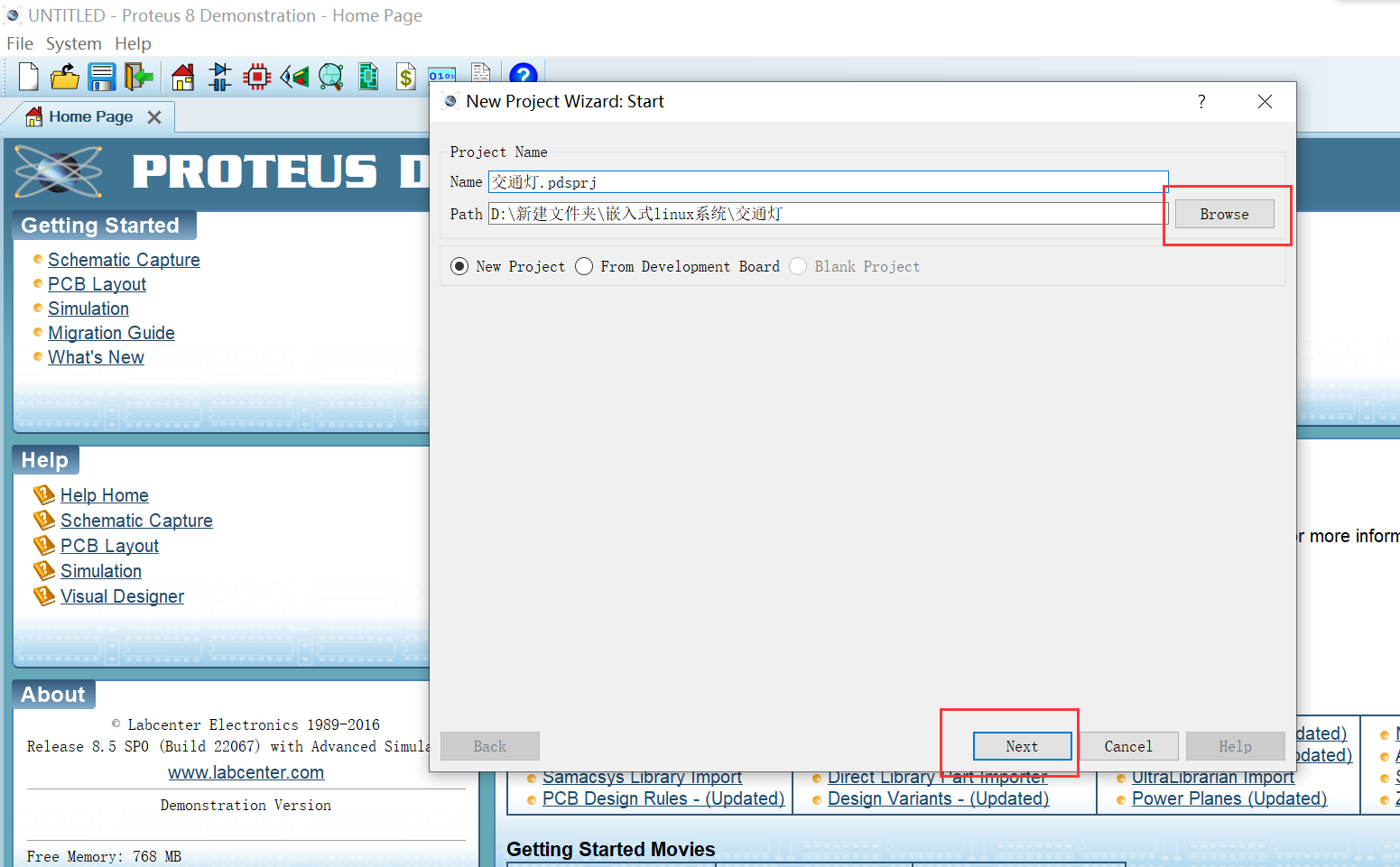The height and width of the screenshot is (867, 1400).
Task: Open a project via folder icon
Action: pos(64,77)
